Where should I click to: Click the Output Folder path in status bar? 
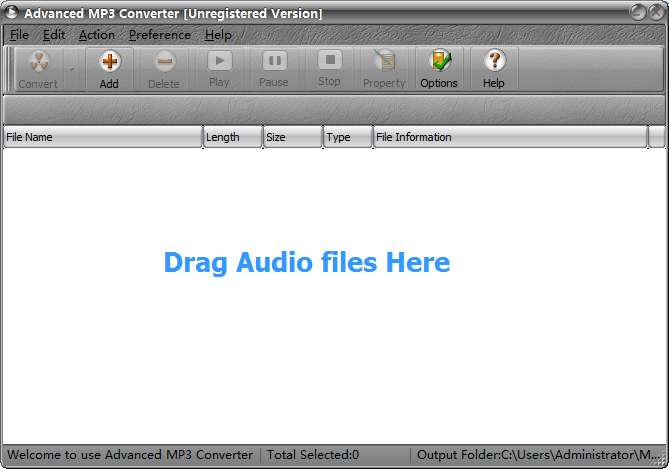click(x=539, y=455)
